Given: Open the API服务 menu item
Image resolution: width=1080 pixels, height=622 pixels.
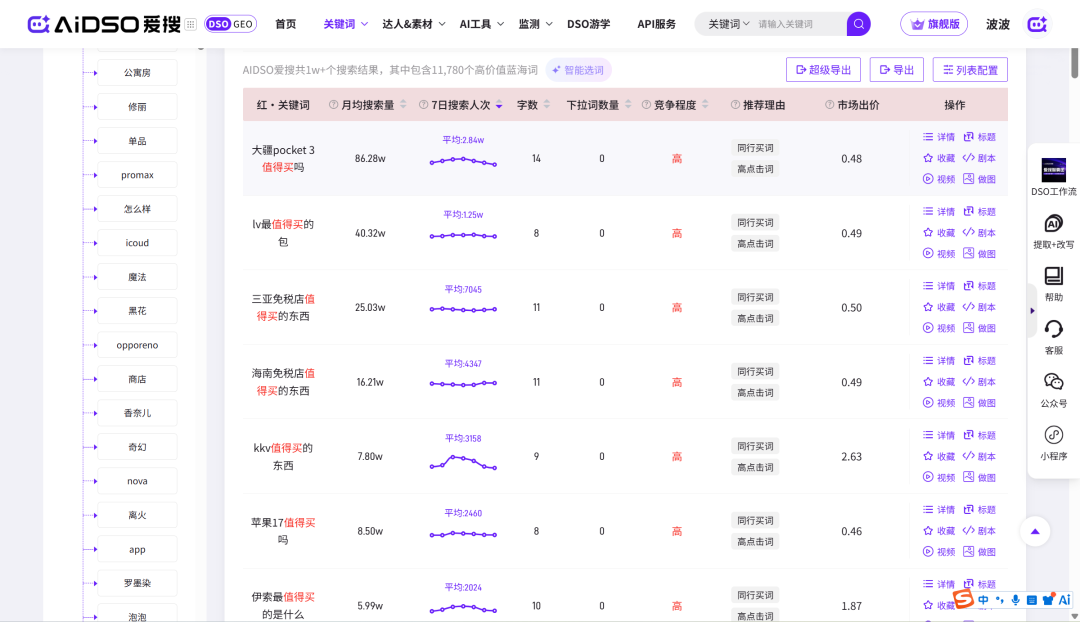Looking at the screenshot, I should coord(656,24).
